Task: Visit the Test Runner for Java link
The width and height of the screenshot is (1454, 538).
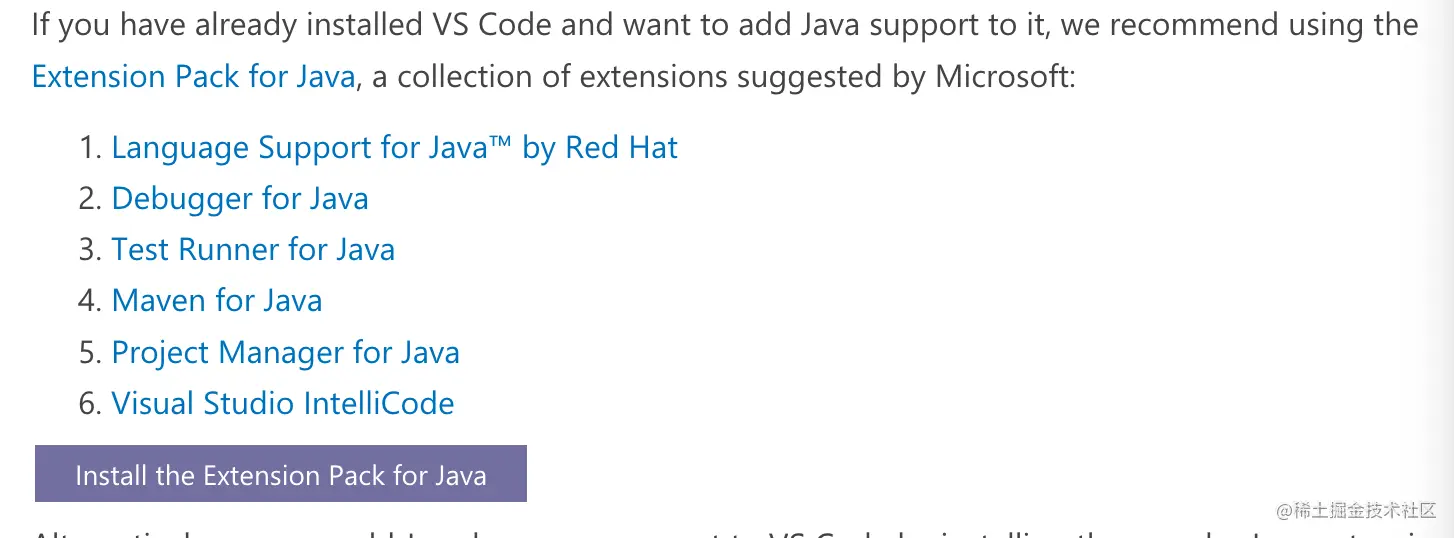Action: (253, 250)
